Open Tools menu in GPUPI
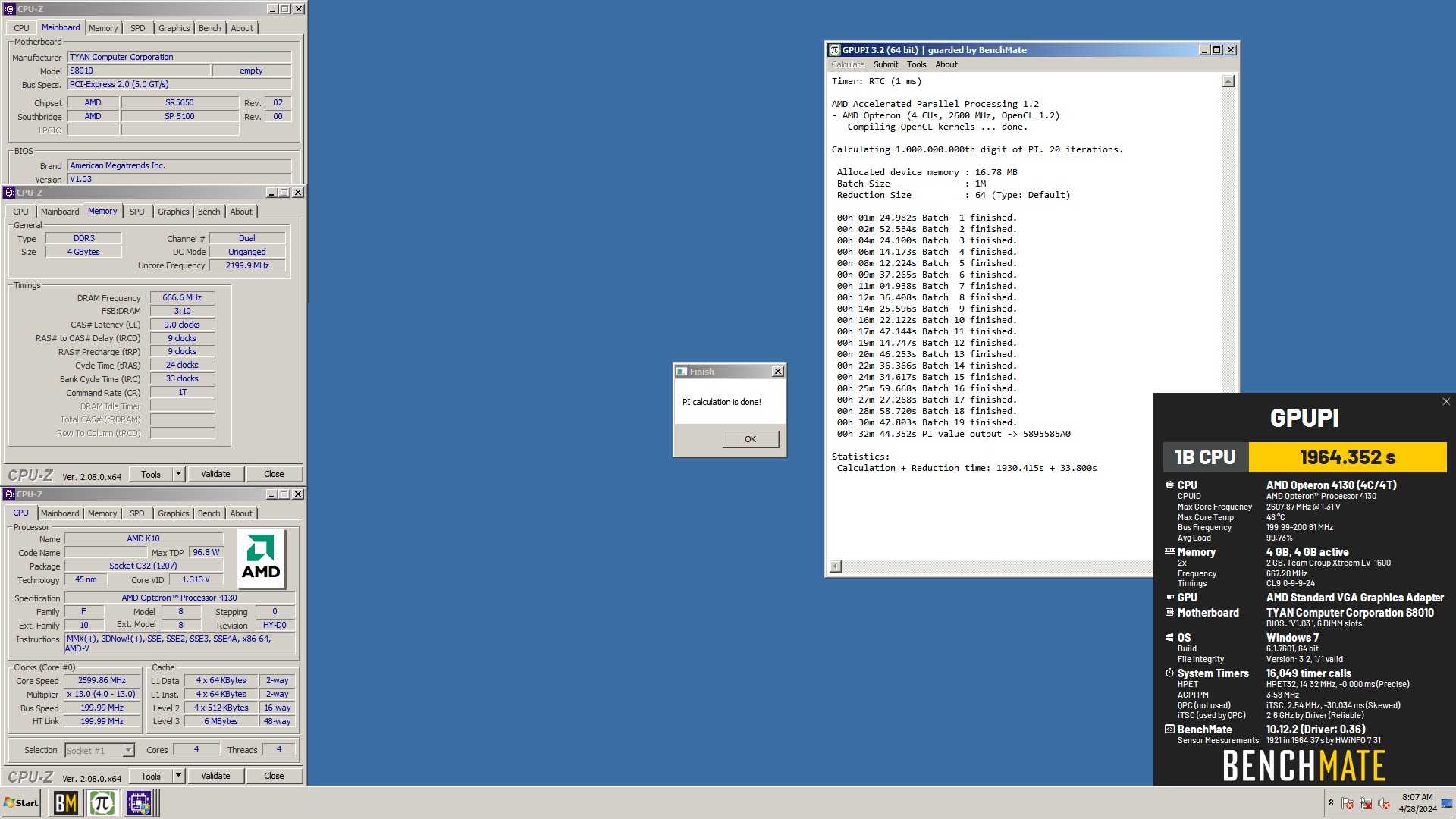The width and height of the screenshot is (1456, 819). click(x=916, y=64)
